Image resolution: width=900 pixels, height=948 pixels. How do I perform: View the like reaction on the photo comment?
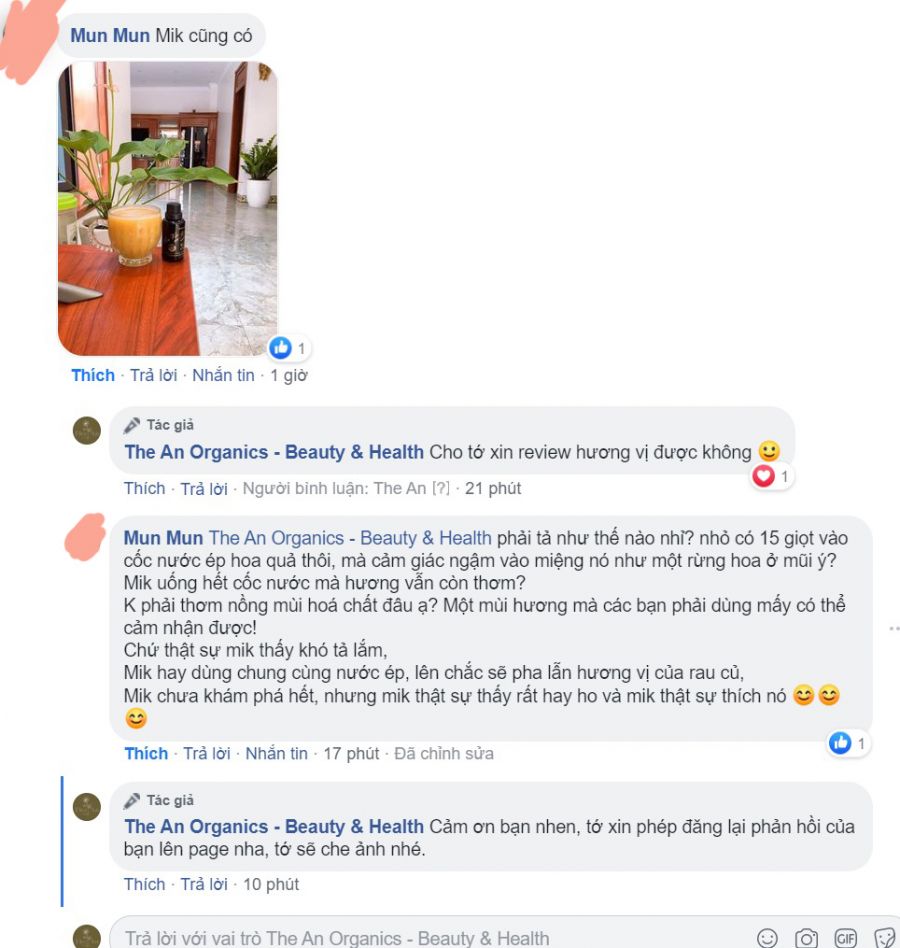tap(290, 348)
